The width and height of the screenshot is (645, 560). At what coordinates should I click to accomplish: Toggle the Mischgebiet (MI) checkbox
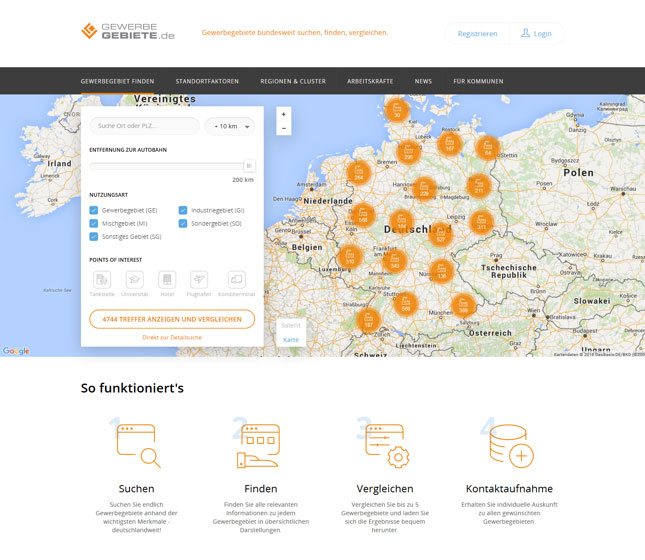[94, 223]
